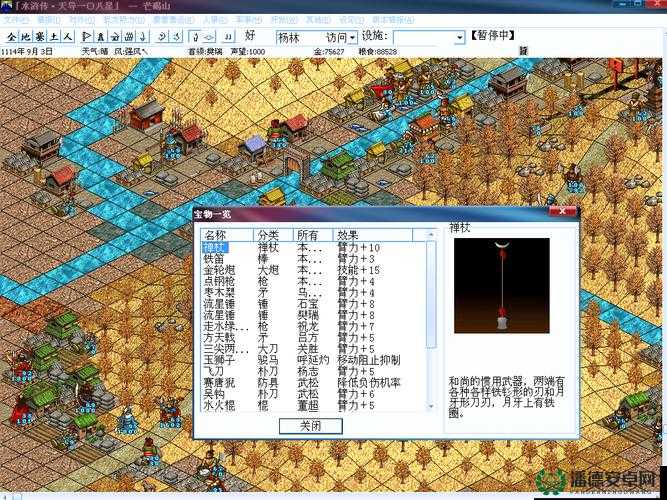667x500 pixels.
Task: Open the 人事 menu
Action: [214, 20]
